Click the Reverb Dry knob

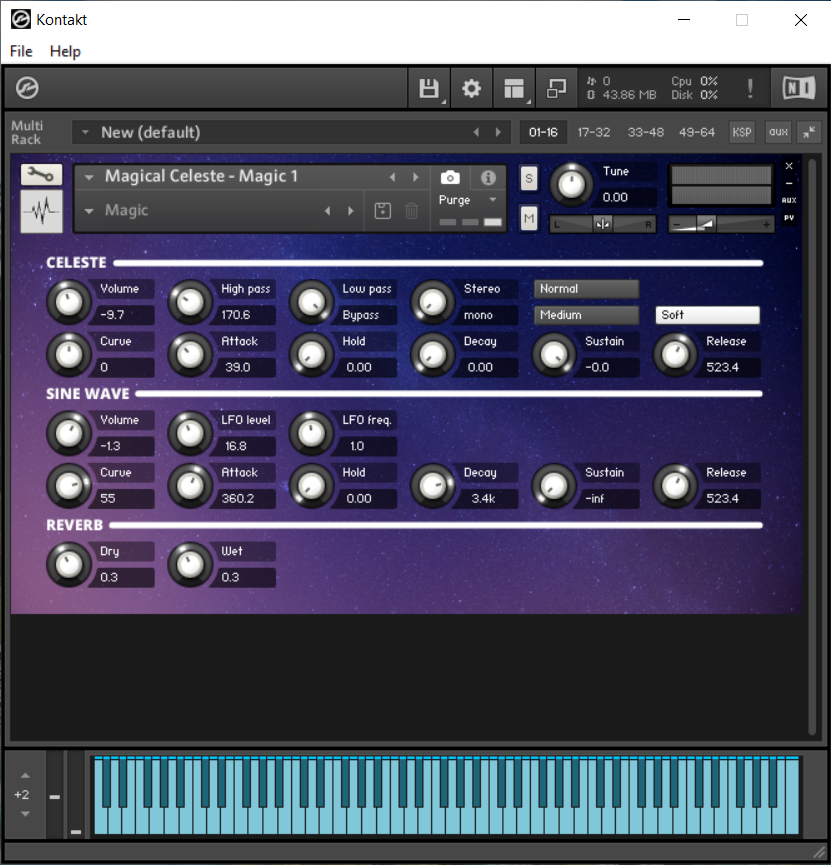coord(69,564)
